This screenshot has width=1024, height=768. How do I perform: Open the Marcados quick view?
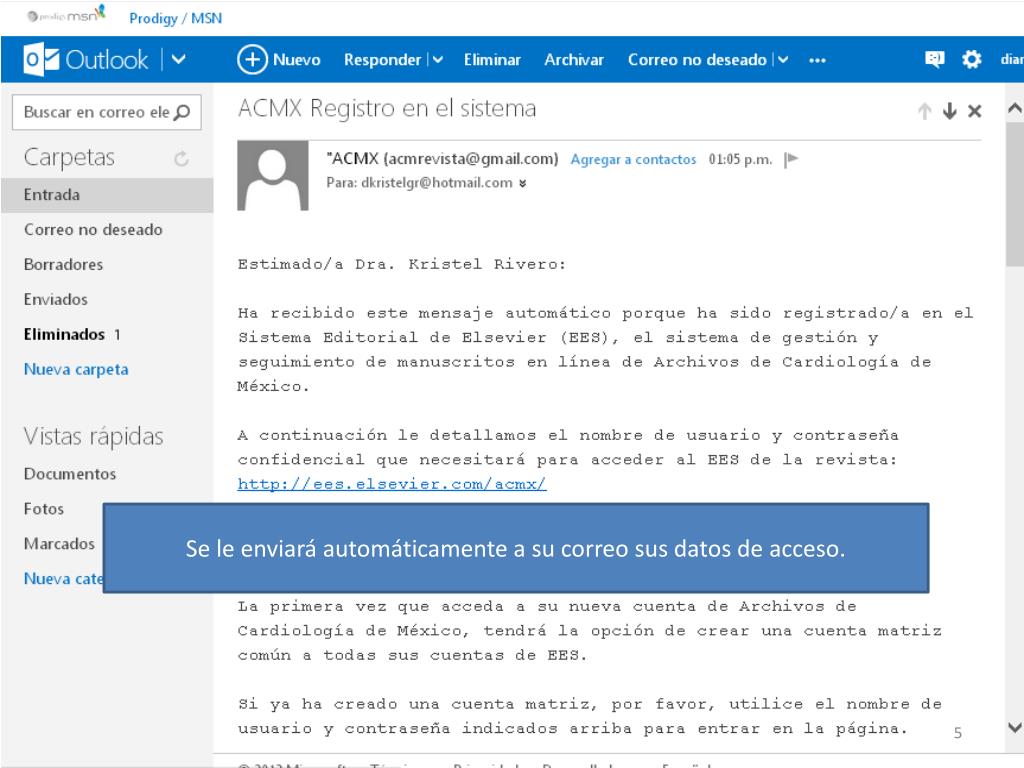[x=59, y=543]
